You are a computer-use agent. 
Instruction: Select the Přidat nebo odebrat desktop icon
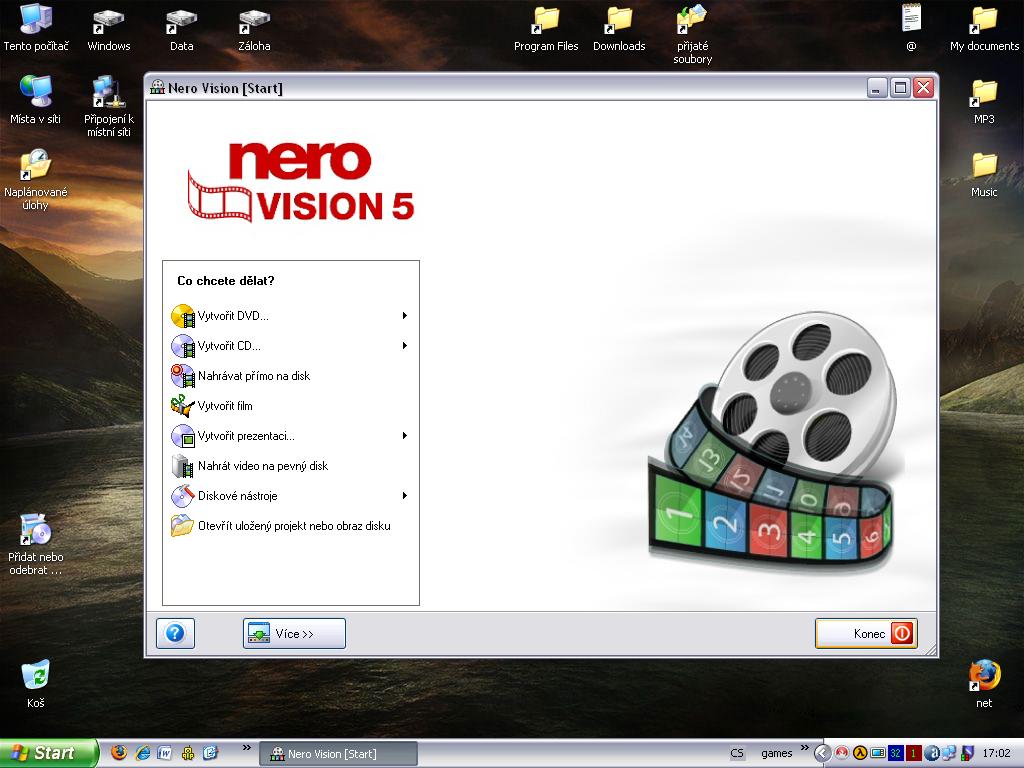point(35,545)
